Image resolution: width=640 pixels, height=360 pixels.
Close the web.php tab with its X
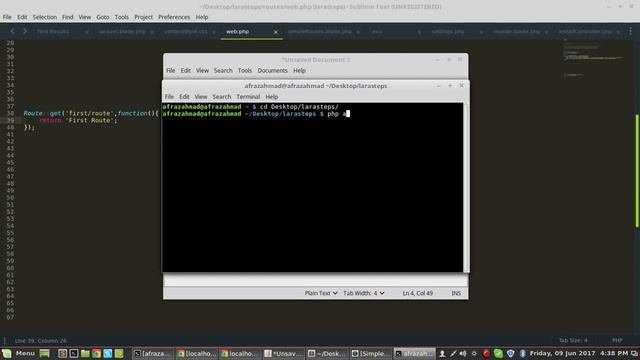point(276,32)
